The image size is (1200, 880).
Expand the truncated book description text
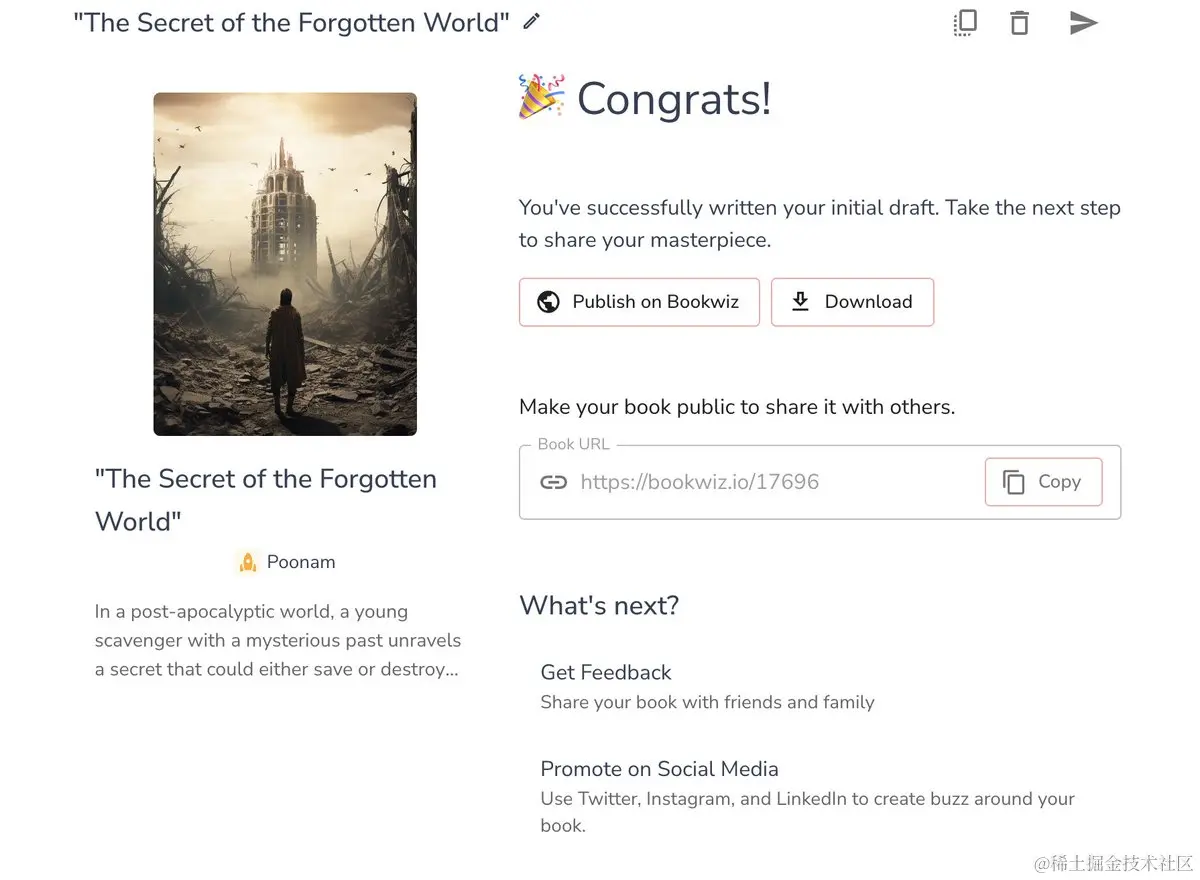point(278,640)
